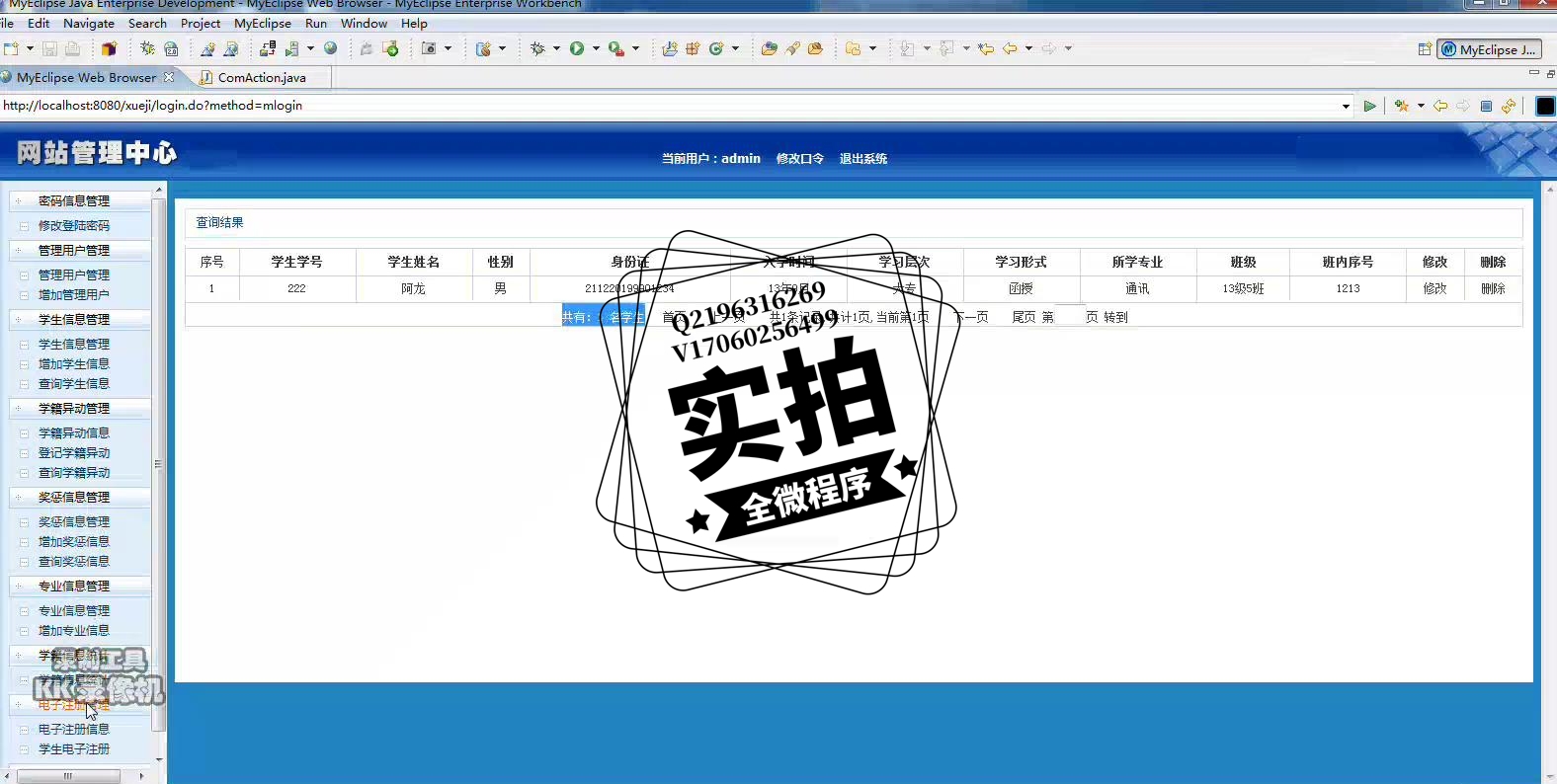Open 增加专业信息 in sidebar
1557x784 pixels.
click(x=74, y=630)
